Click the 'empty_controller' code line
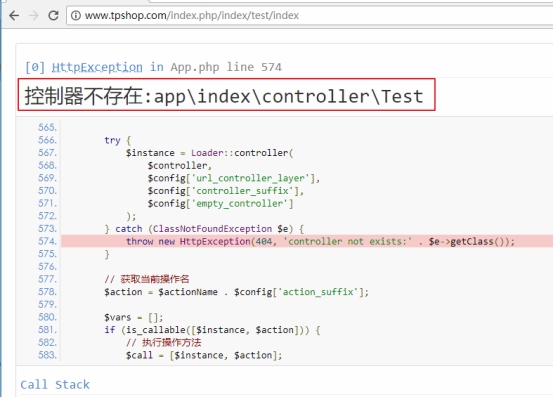Viewport: 554px width, 398px height. point(220,204)
